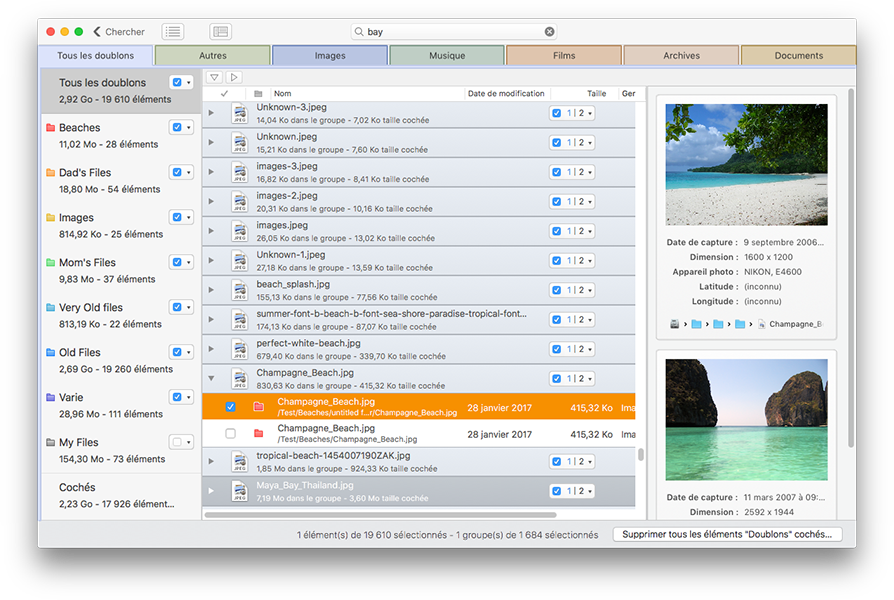Toggle group checkbox for tropical-beach-1454007190ZAK.jpg
Image resolution: width=894 pixels, height=600 pixels.
coord(556,461)
